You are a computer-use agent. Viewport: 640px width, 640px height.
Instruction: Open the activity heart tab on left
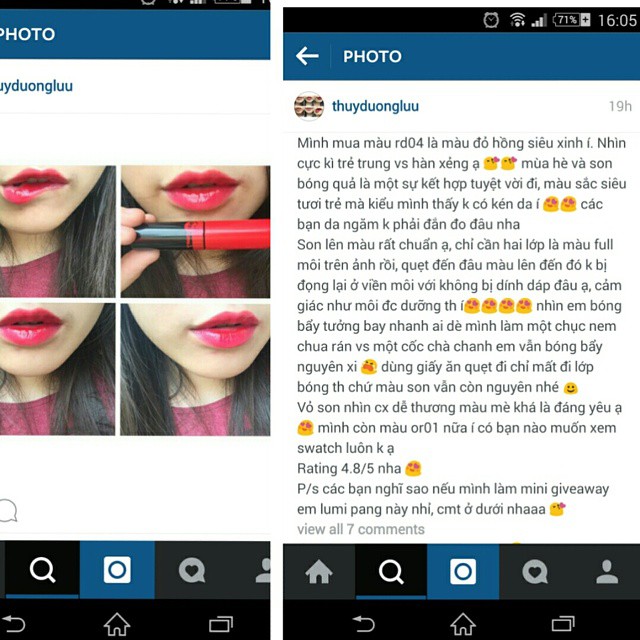[x=192, y=570]
